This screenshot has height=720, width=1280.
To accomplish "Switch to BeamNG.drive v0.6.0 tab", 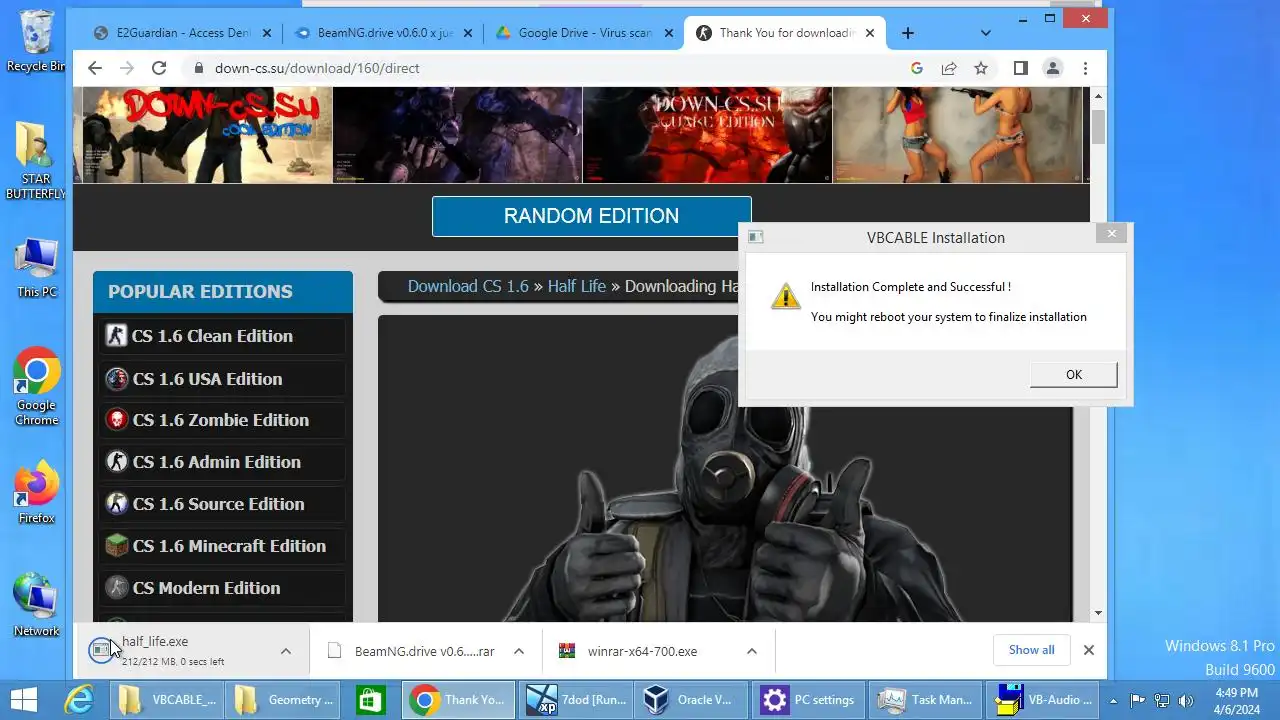I will pos(383,33).
